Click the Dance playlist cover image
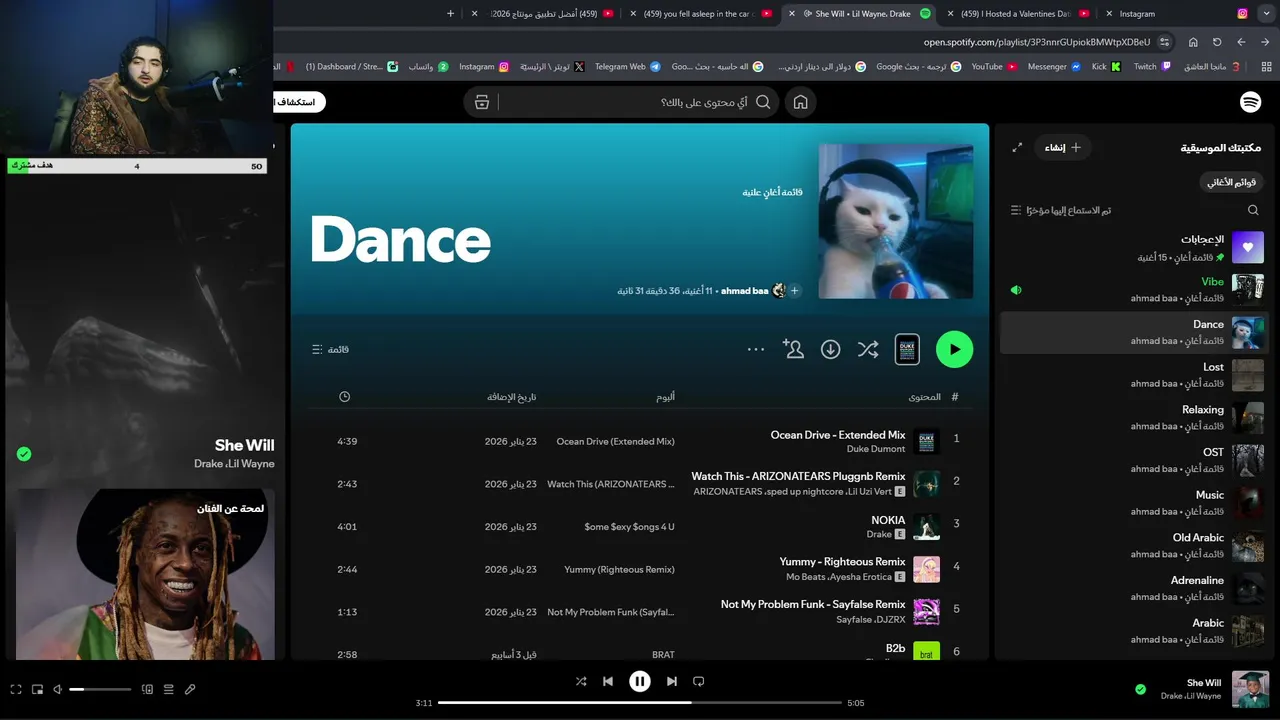 [896, 221]
